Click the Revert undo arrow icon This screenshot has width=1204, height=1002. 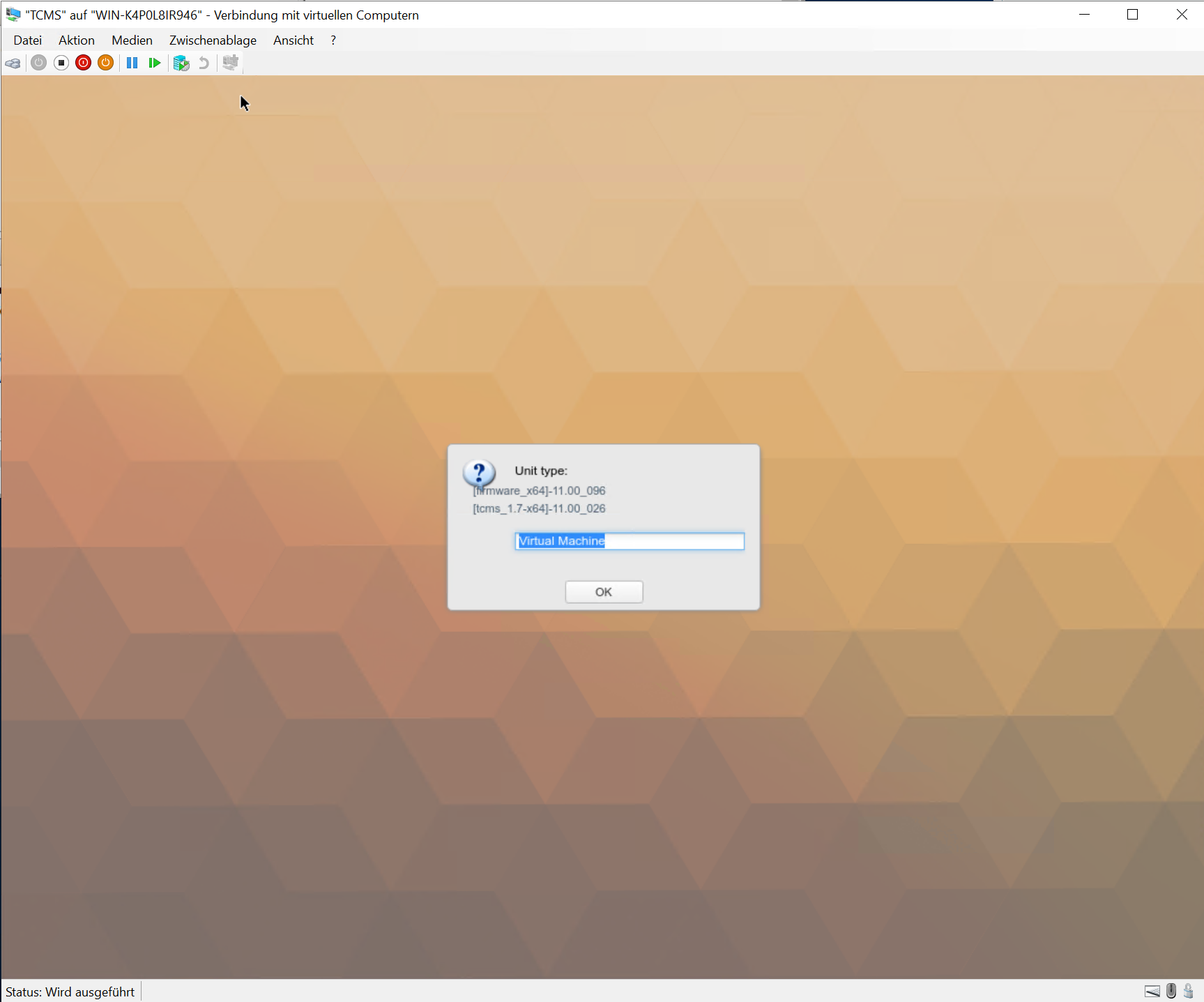[x=204, y=63]
